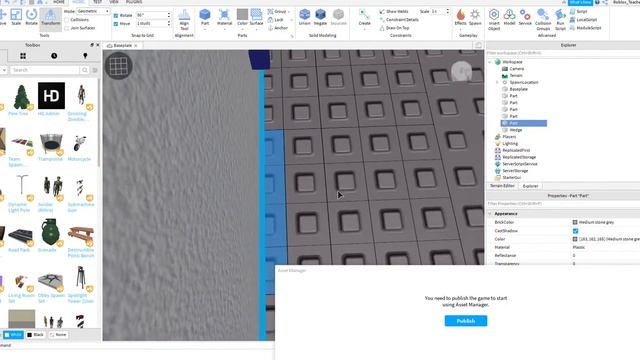
Task: Click the Spawn icon
Action: tap(475, 17)
